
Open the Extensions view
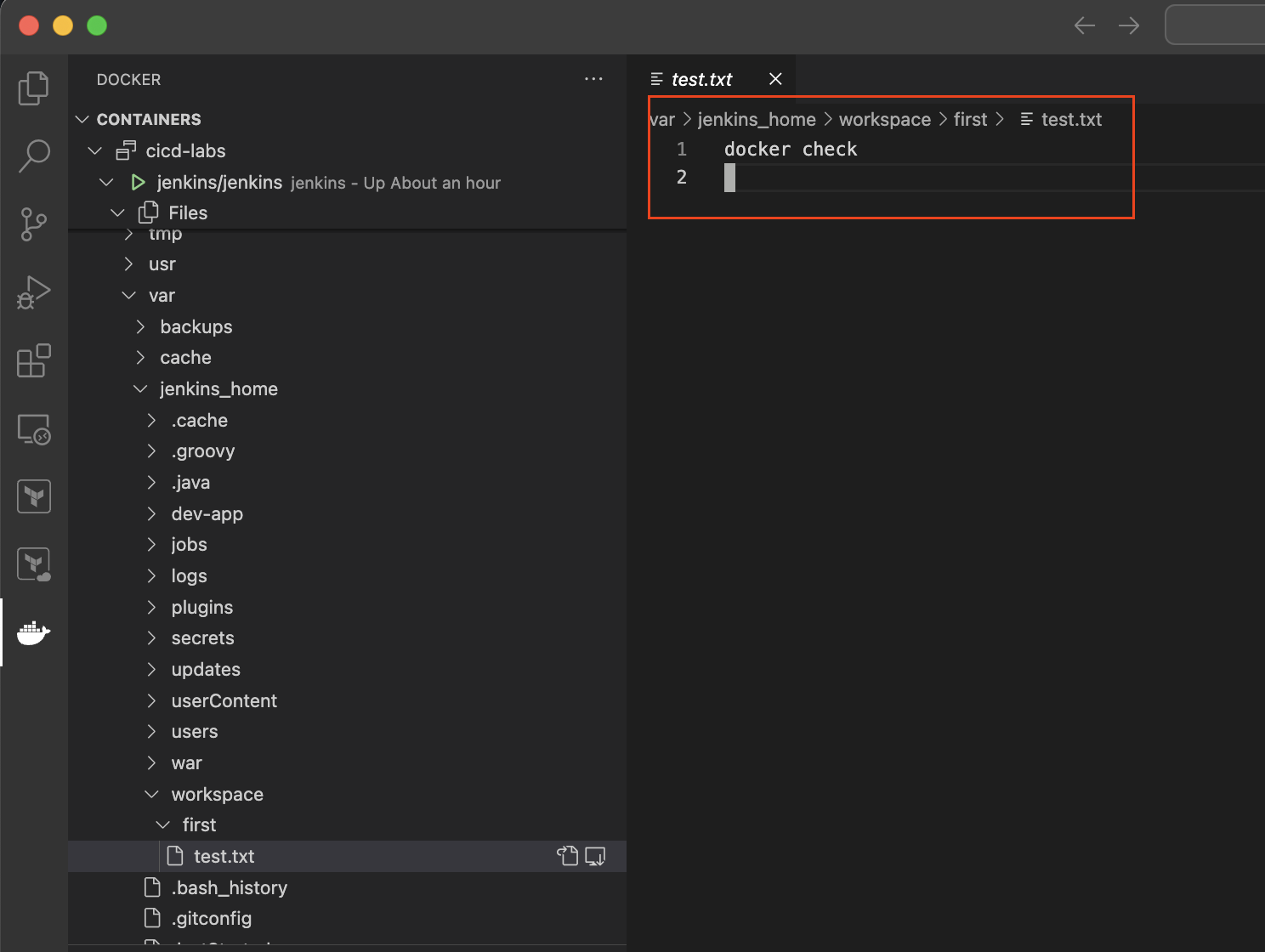tap(34, 360)
